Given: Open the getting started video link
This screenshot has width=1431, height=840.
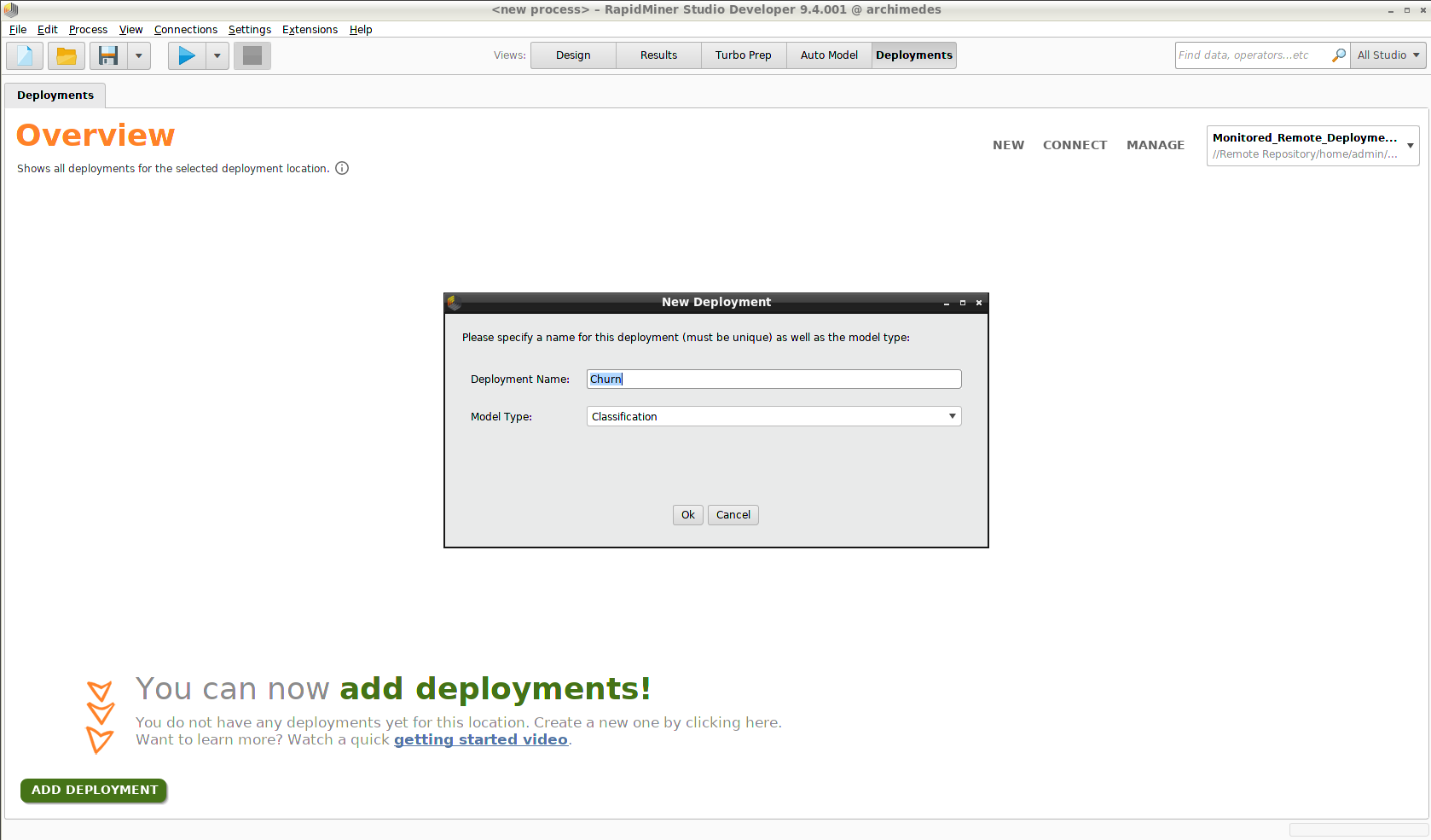Looking at the screenshot, I should pos(481,740).
